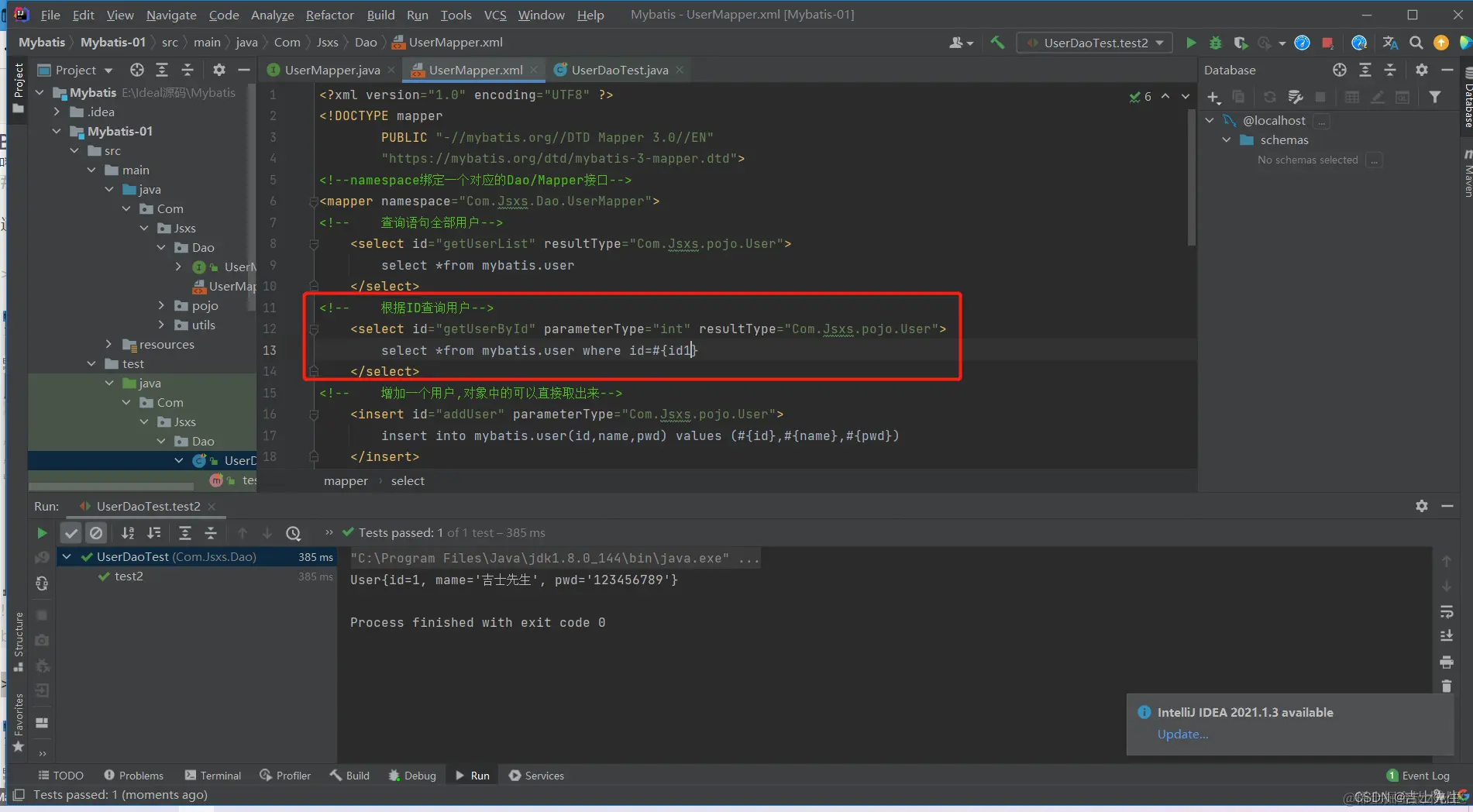Expand all test results in Run panel
Screen dimensions: 1473x812
pos(184,533)
